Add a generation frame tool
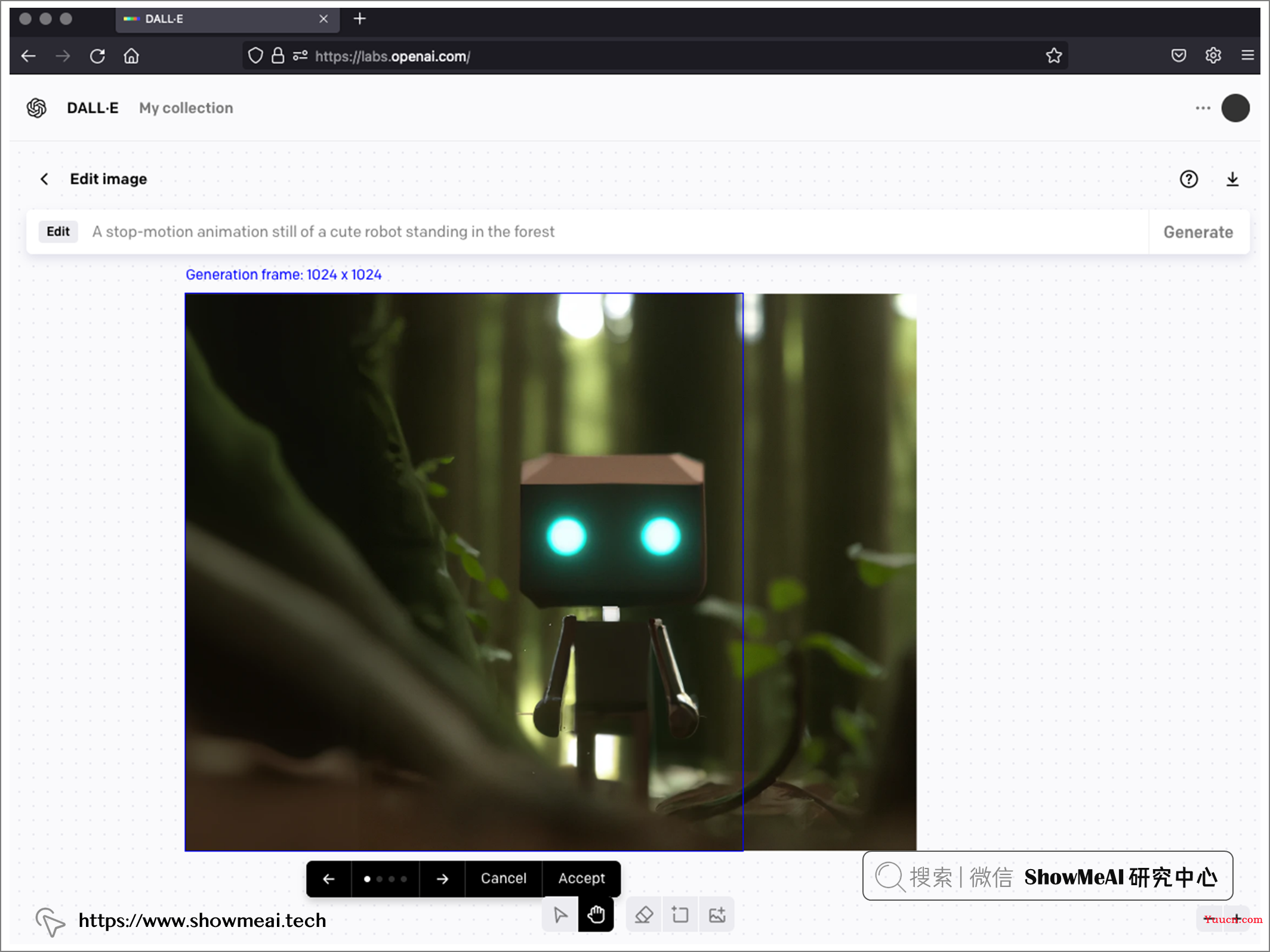Image resolution: width=1270 pixels, height=952 pixels. 680,915
